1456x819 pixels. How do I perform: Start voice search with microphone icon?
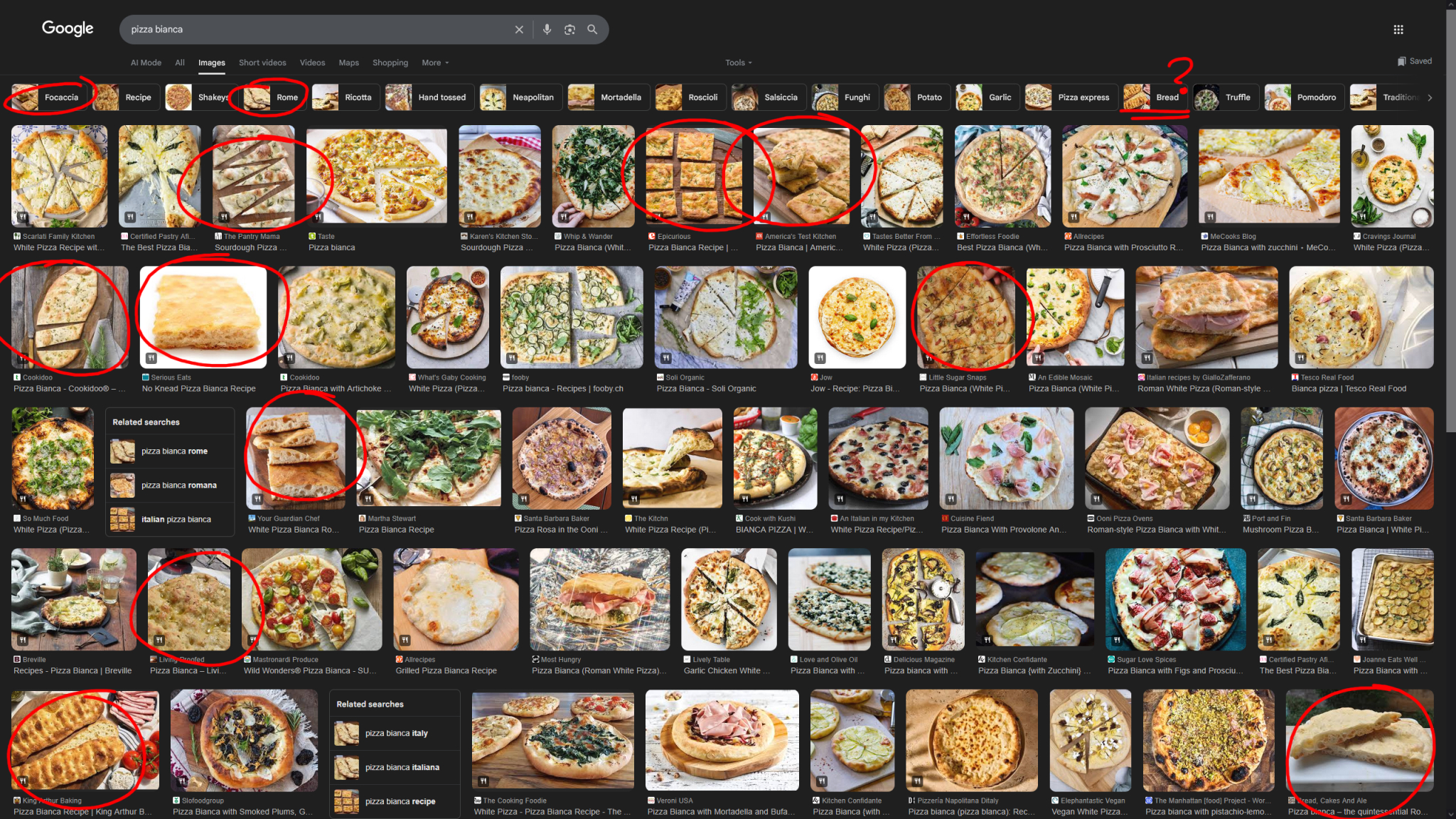click(x=547, y=29)
